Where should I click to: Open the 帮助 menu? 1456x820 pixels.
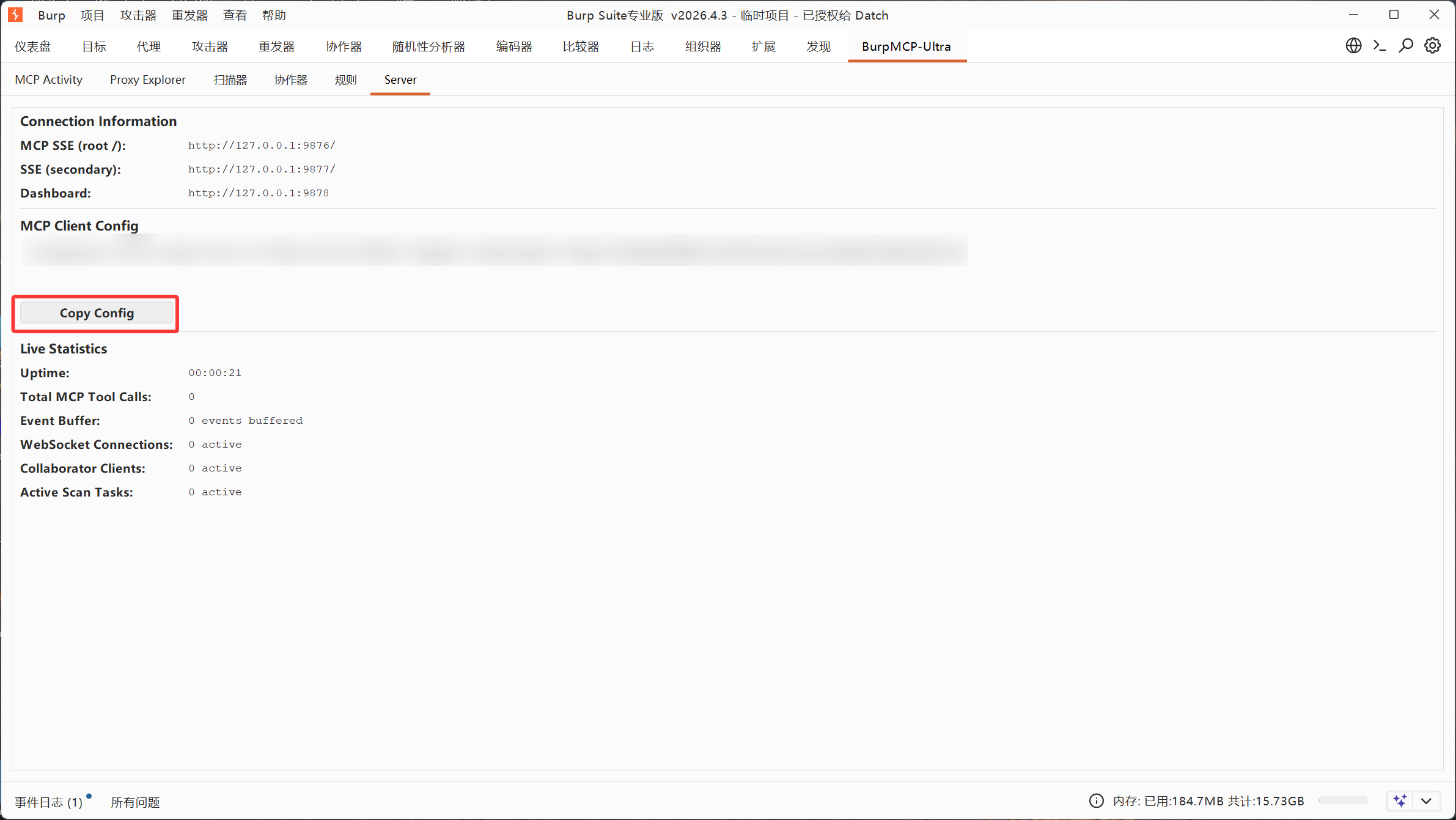click(x=274, y=15)
